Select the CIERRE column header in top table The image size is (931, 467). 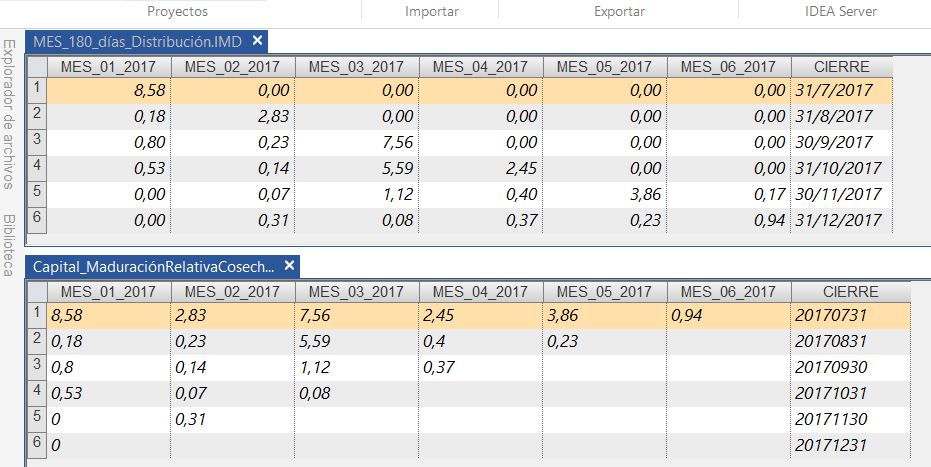(841, 67)
